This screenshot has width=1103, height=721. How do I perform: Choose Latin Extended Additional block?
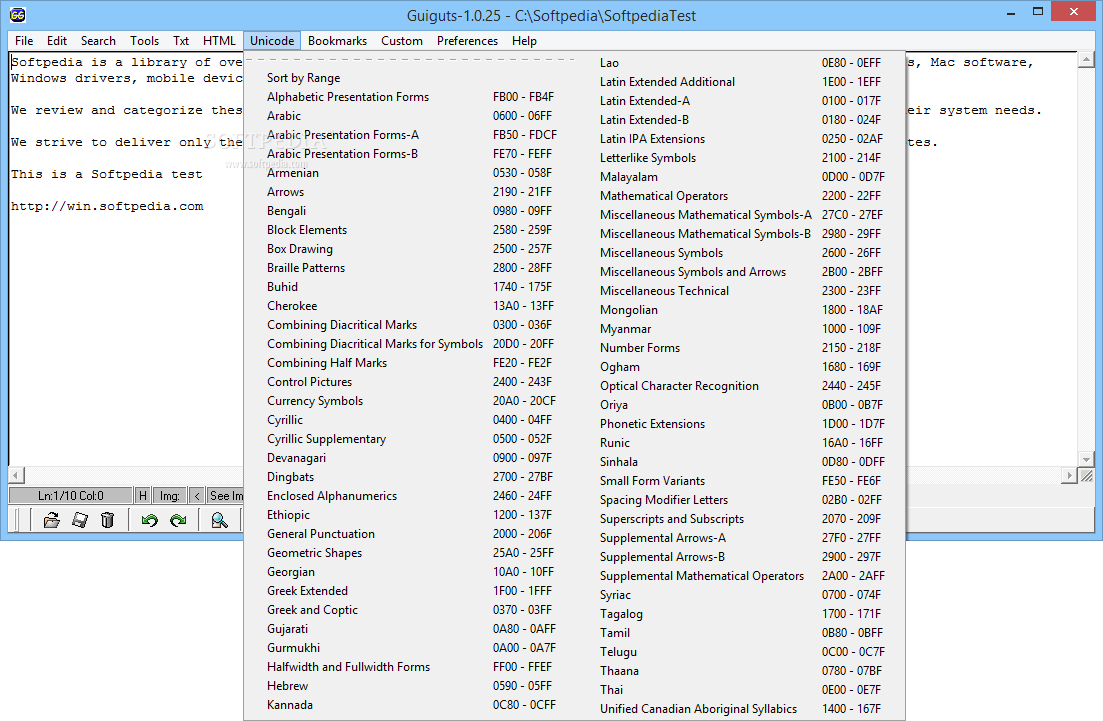click(741, 82)
